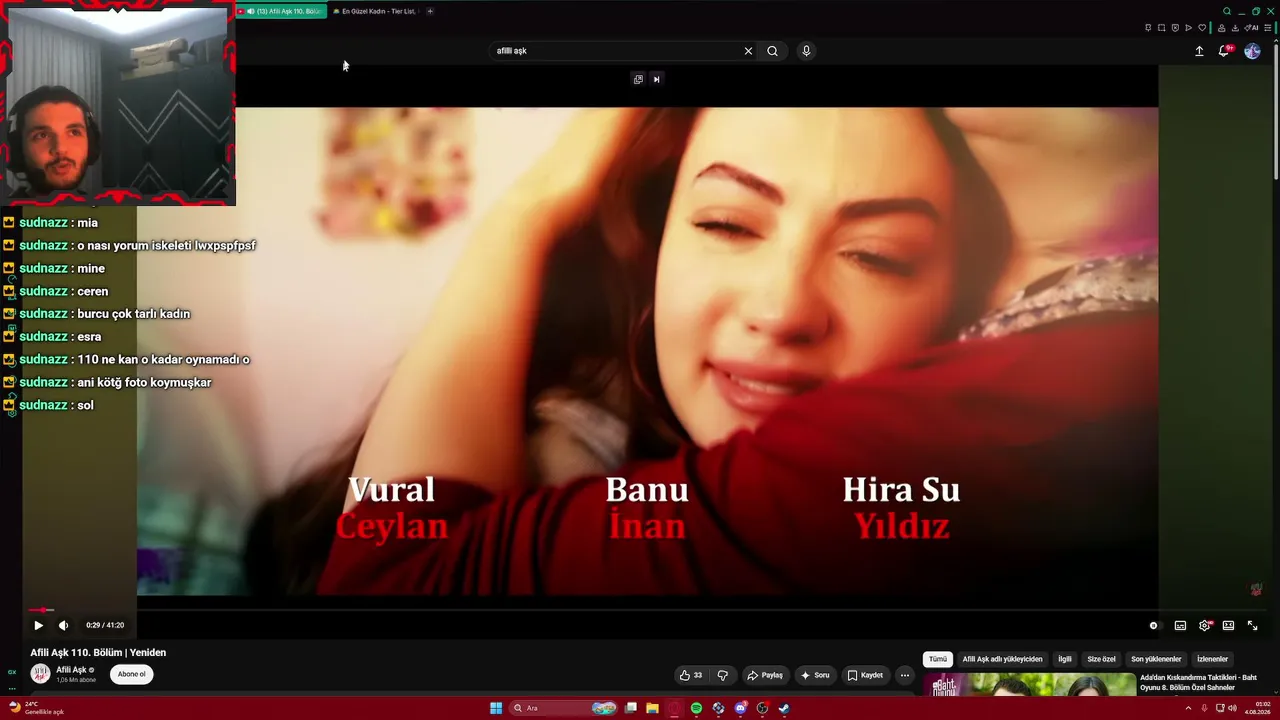This screenshot has width=1280, height=720.
Task: Open the weather widget showing 24°C
Action: click(36, 708)
